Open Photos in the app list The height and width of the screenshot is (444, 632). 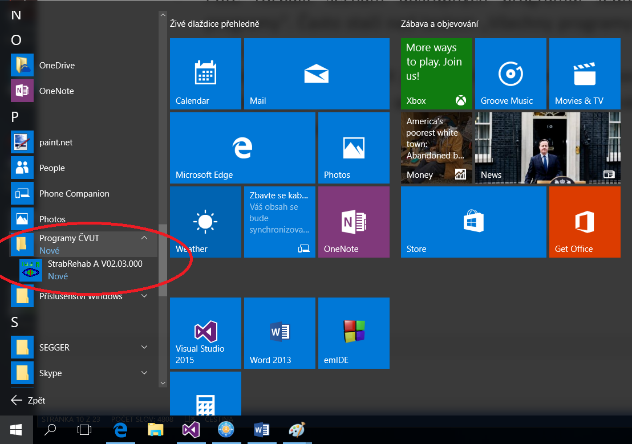(x=83, y=219)
